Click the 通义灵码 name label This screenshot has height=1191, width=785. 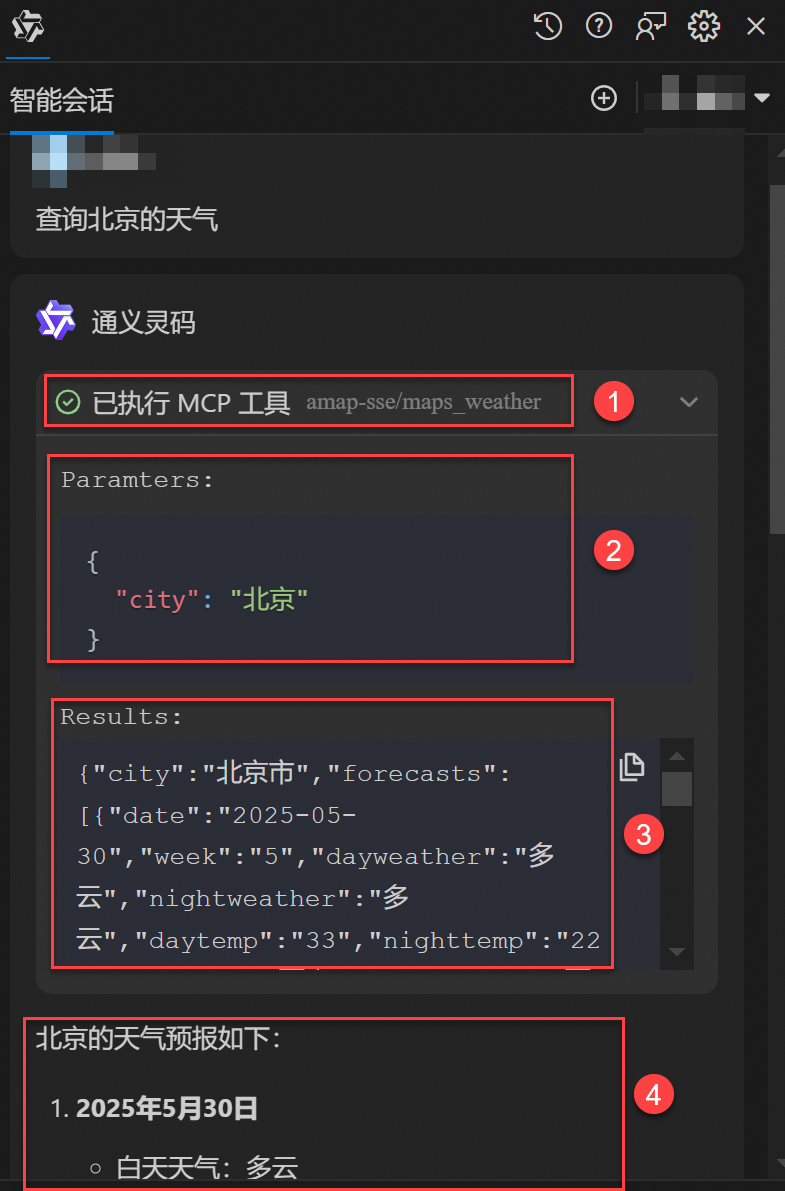(144, 322)
